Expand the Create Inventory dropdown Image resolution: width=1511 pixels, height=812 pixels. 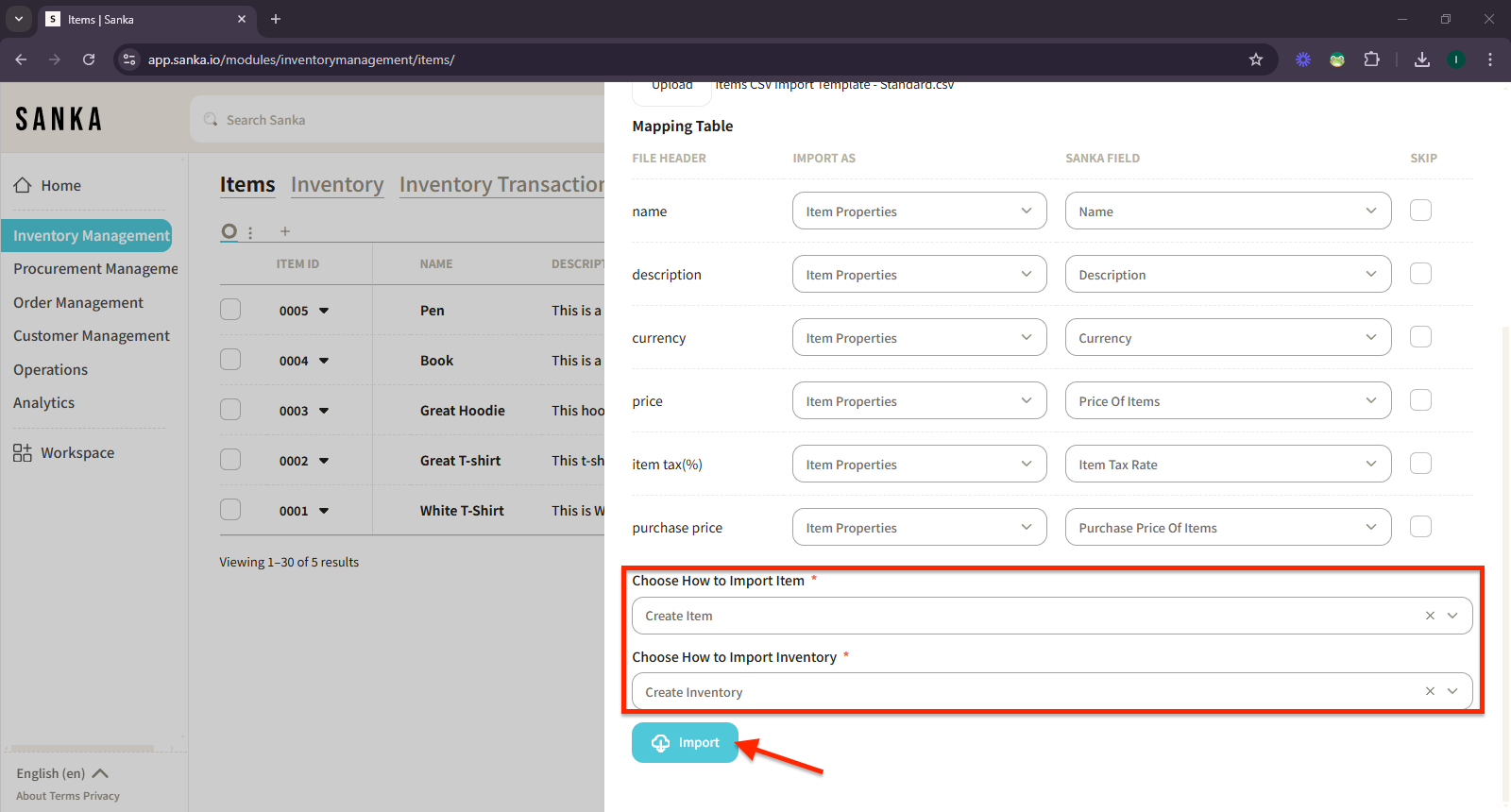[x=1452, y=692]
